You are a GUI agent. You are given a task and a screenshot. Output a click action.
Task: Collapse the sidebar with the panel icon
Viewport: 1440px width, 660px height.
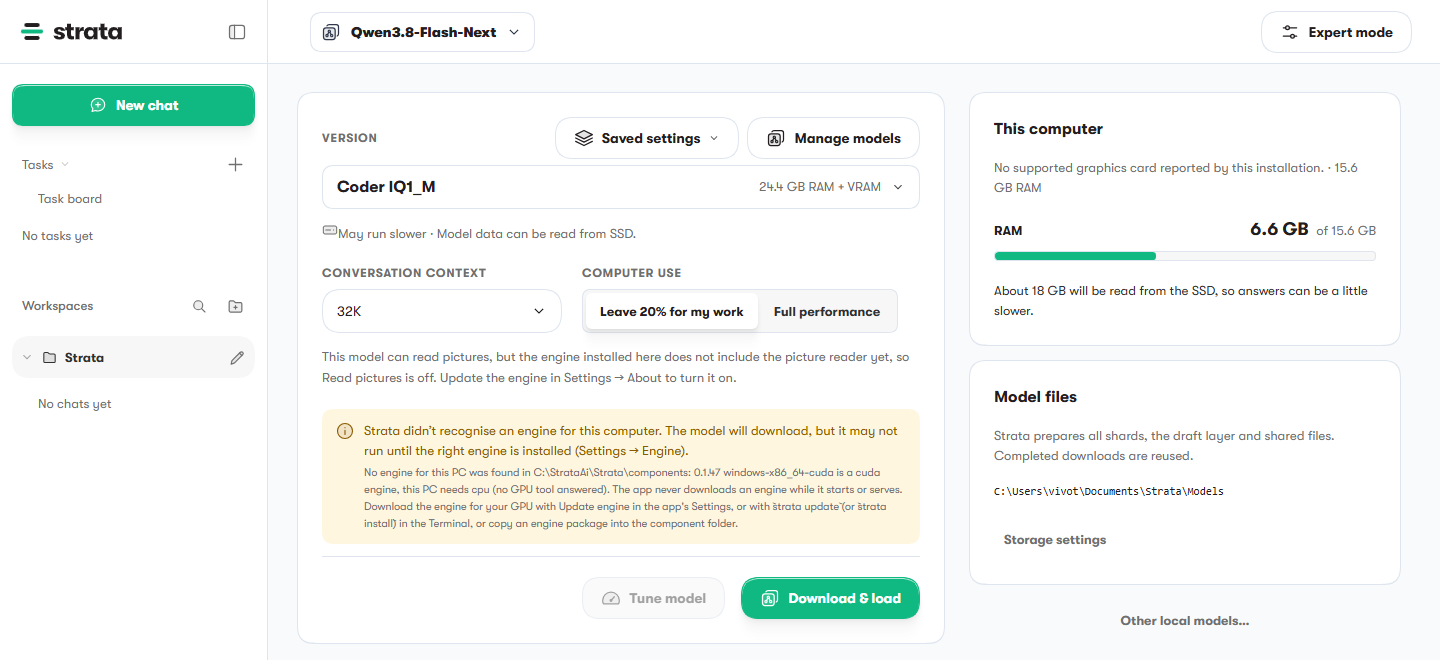(x=237, y=32)
